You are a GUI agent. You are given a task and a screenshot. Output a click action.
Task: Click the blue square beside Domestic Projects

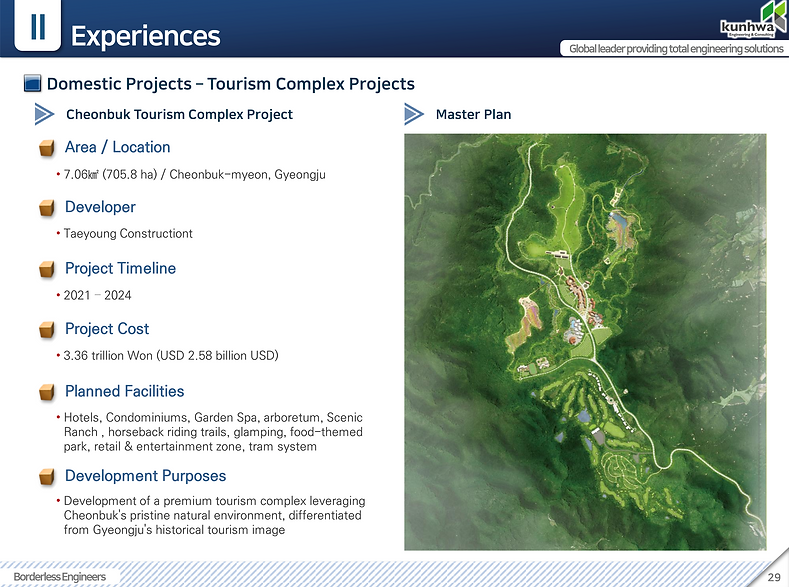(x=33, y=83)
